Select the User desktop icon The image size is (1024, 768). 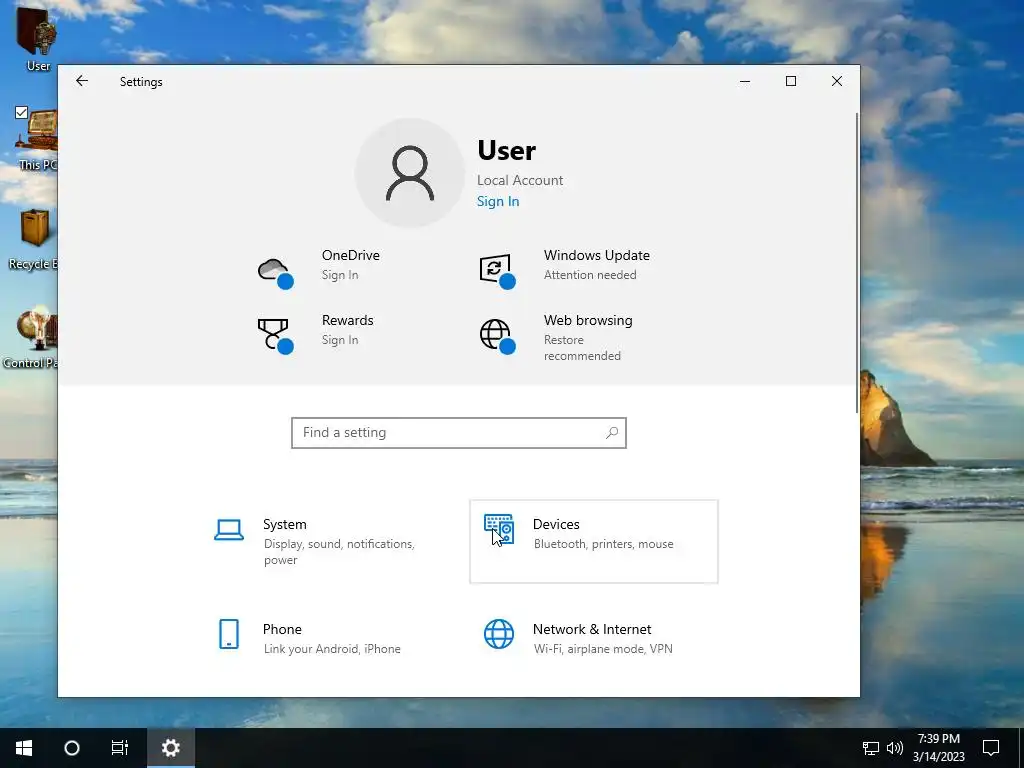(x=37, y=38)
